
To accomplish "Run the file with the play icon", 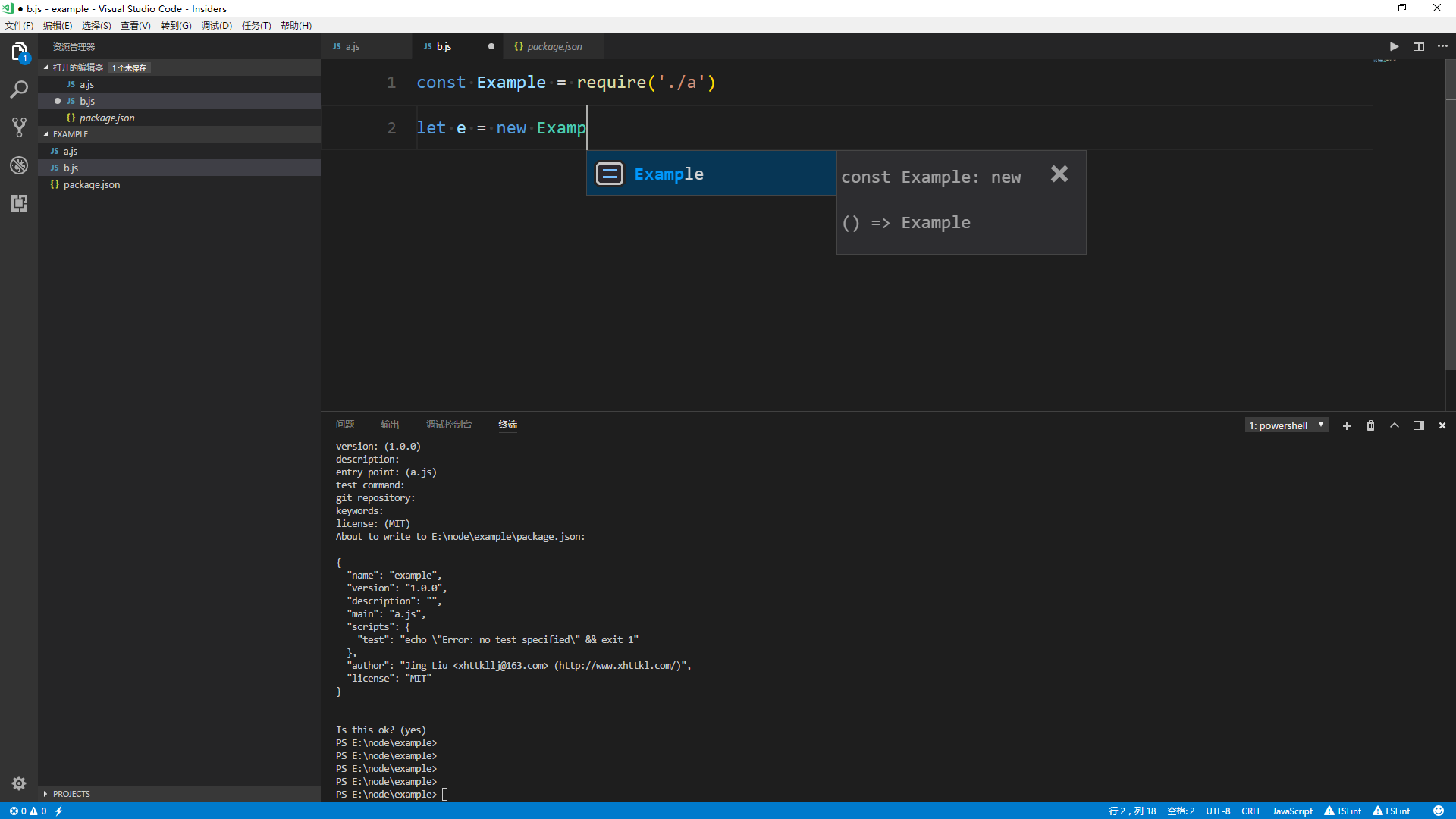I will click(x=1394, y=46).
